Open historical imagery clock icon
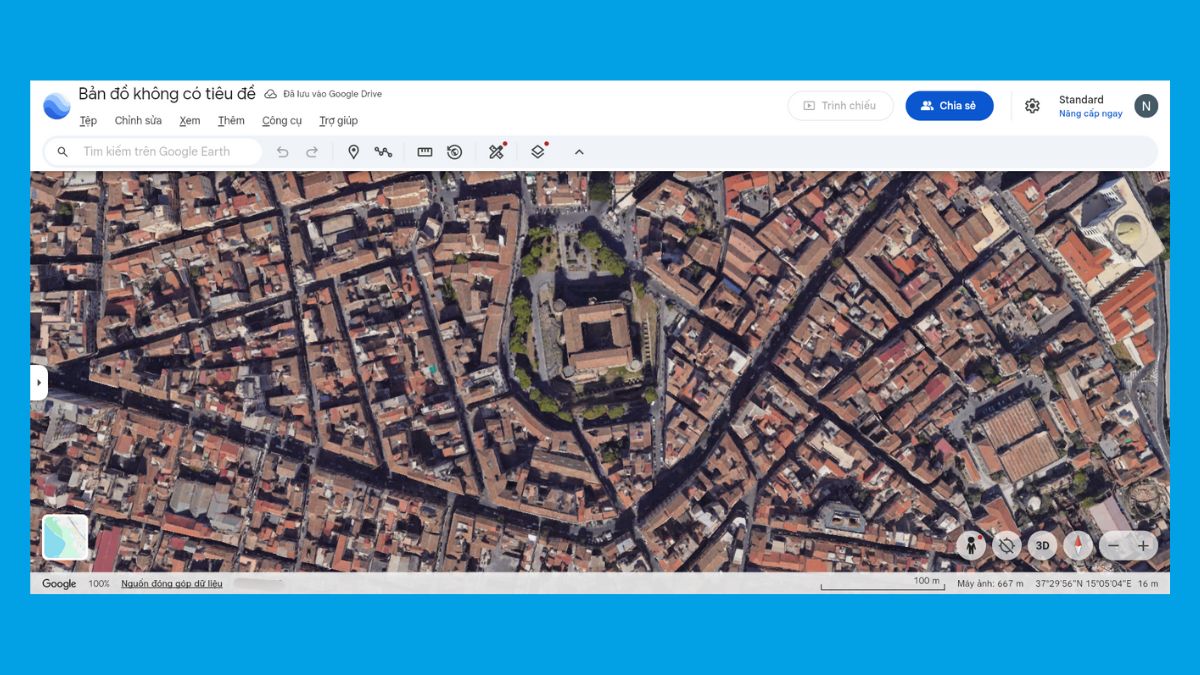Viewport: 1200px width, 675px height. point(455,152)
